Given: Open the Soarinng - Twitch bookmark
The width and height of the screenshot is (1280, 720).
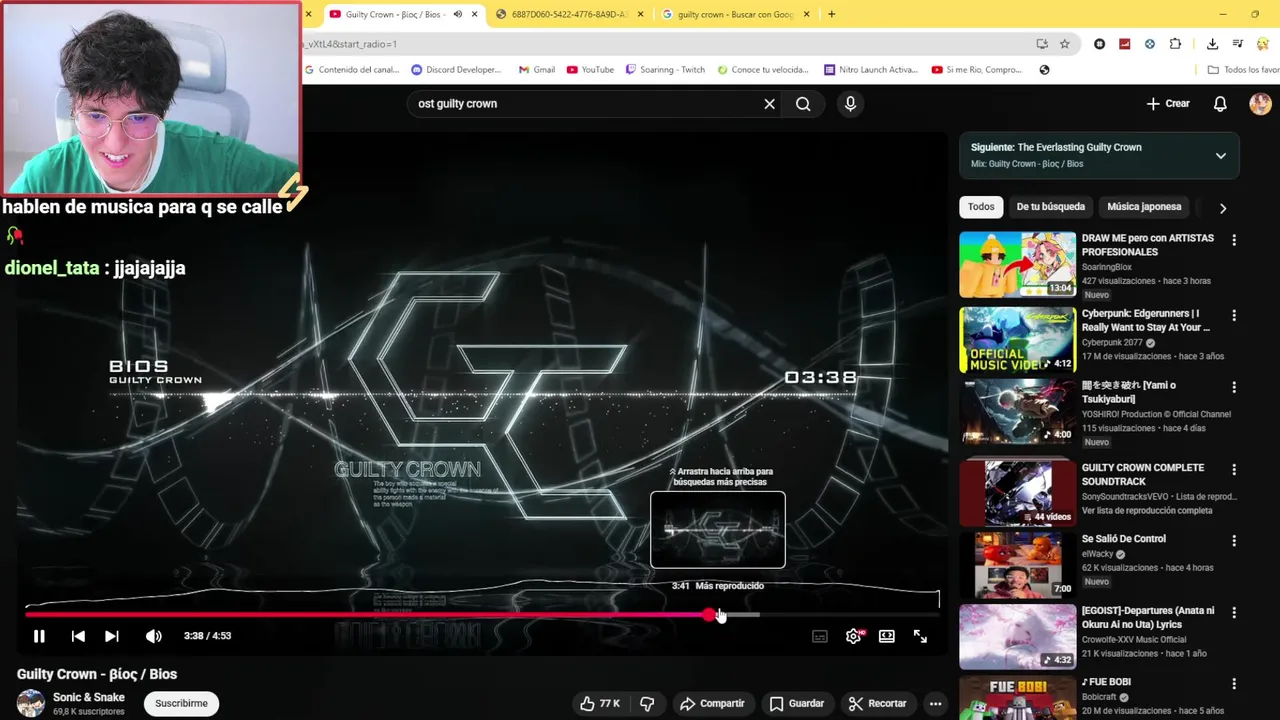Looking at the screenshot, I should 665,70.
